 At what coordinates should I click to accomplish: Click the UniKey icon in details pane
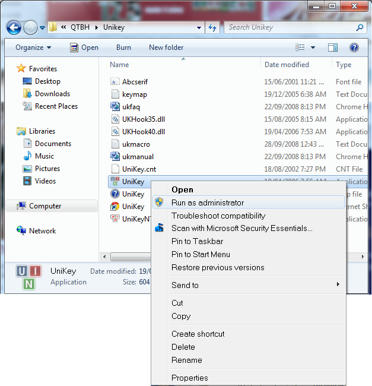click(29, 277)
